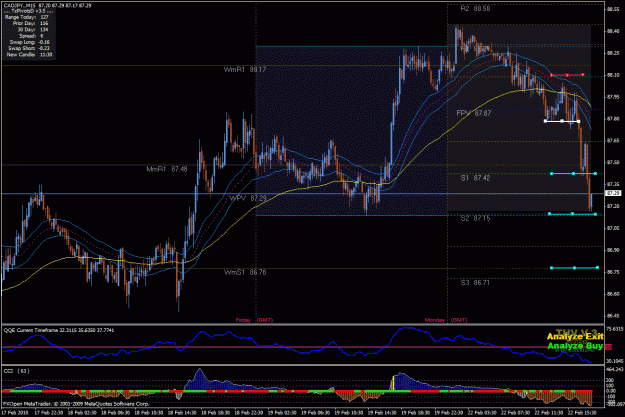Select the 30 Day: 134 row

click(x=32, y=30)
